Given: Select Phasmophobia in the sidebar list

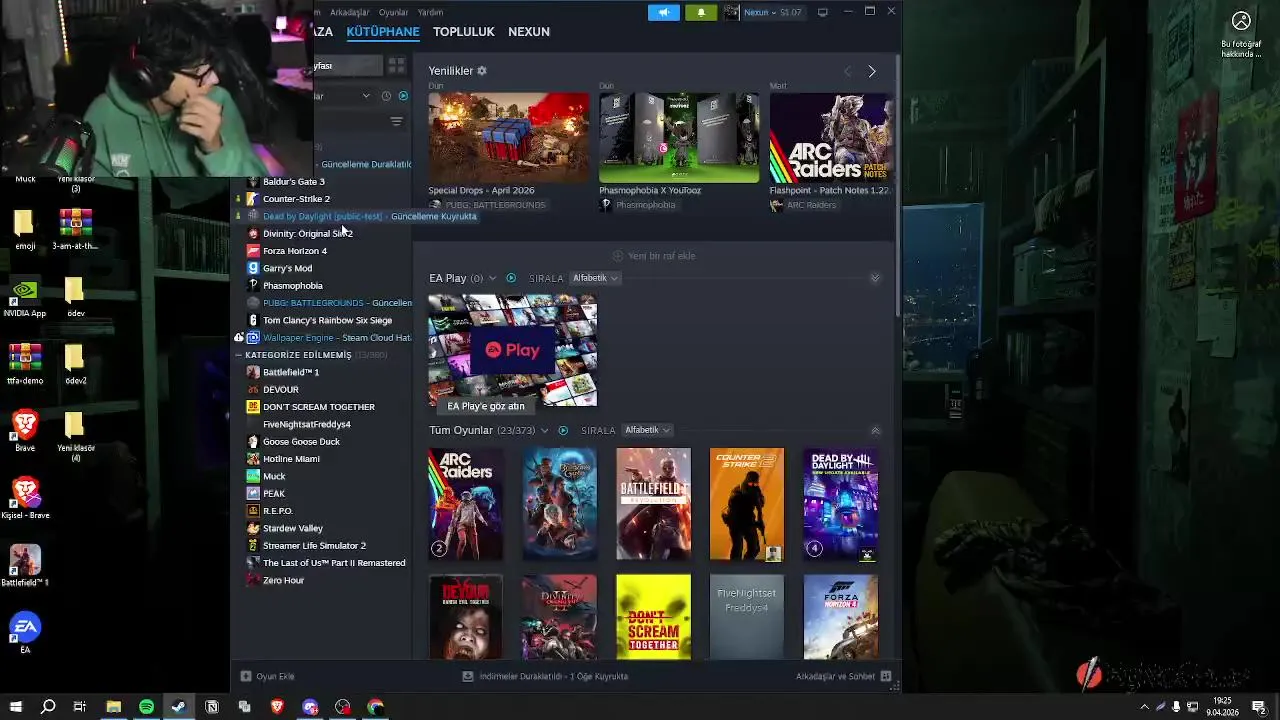Looking at the screenshot, I should (x=292, y=286).
